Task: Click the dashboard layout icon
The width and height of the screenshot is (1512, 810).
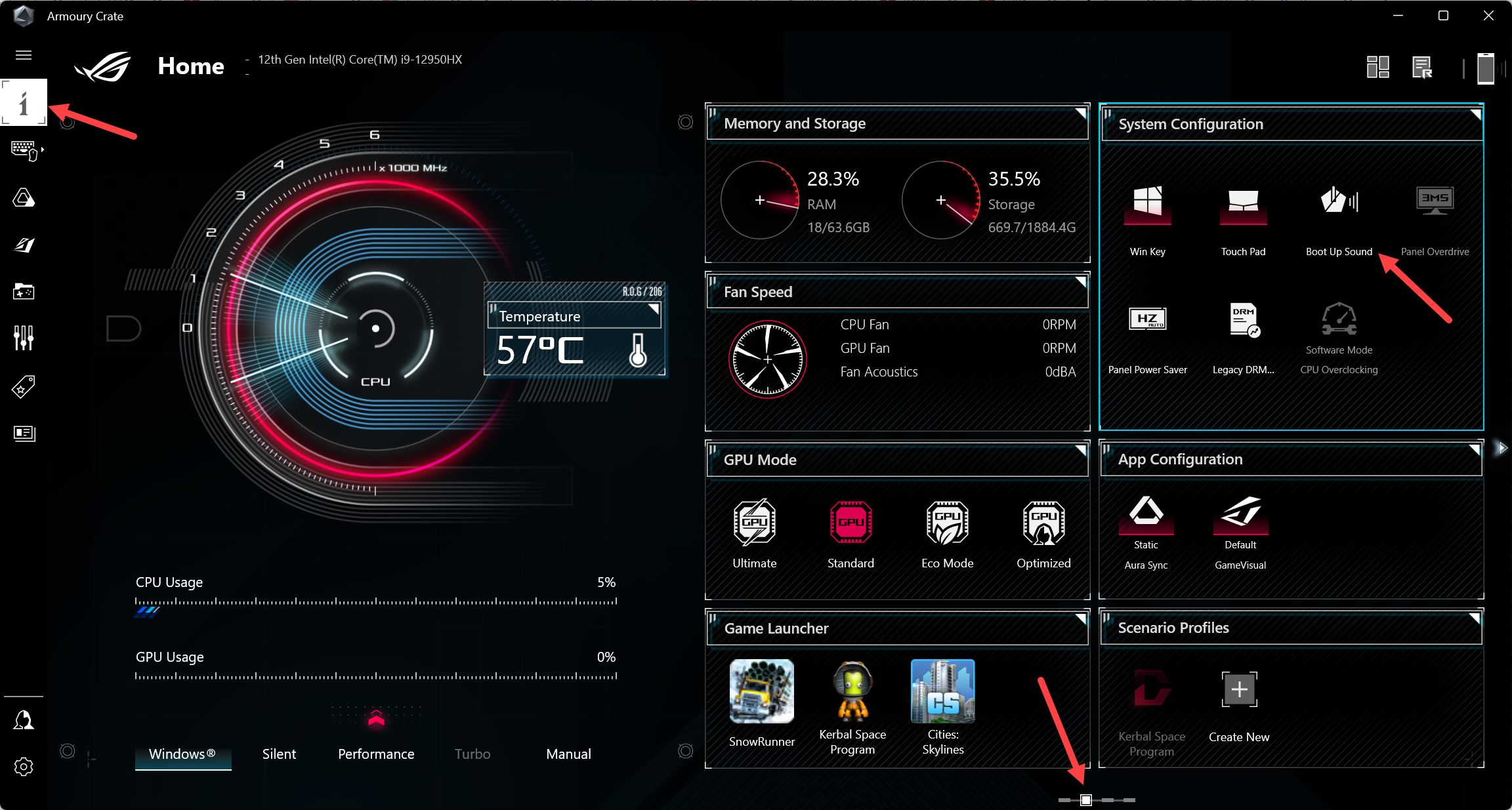Action: pos(1377,67)
